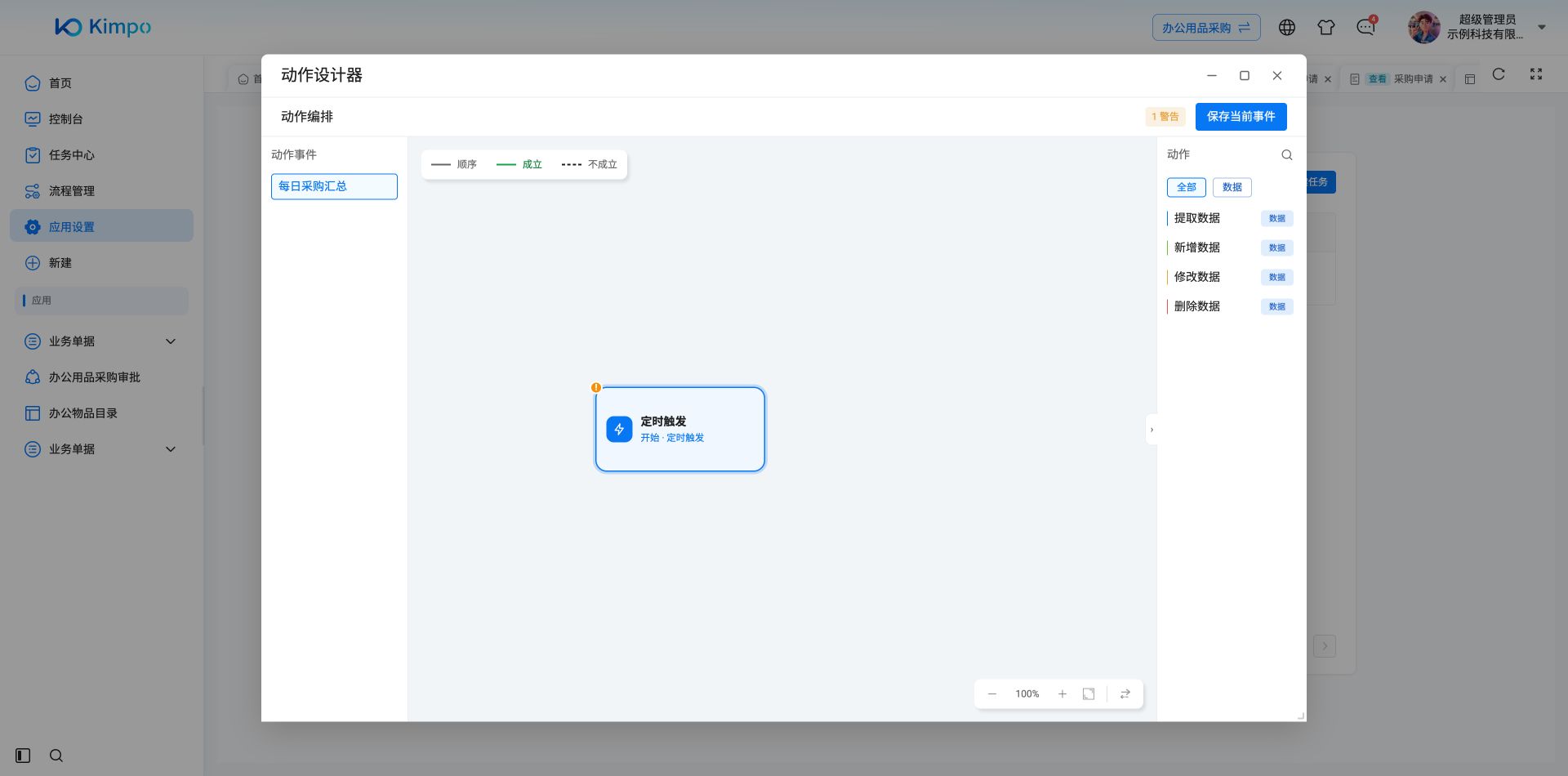The width and height of the screenshot is (1568, 776).
Task: Open the user account dropdown arrow
Action: [x=1542, y=28]
